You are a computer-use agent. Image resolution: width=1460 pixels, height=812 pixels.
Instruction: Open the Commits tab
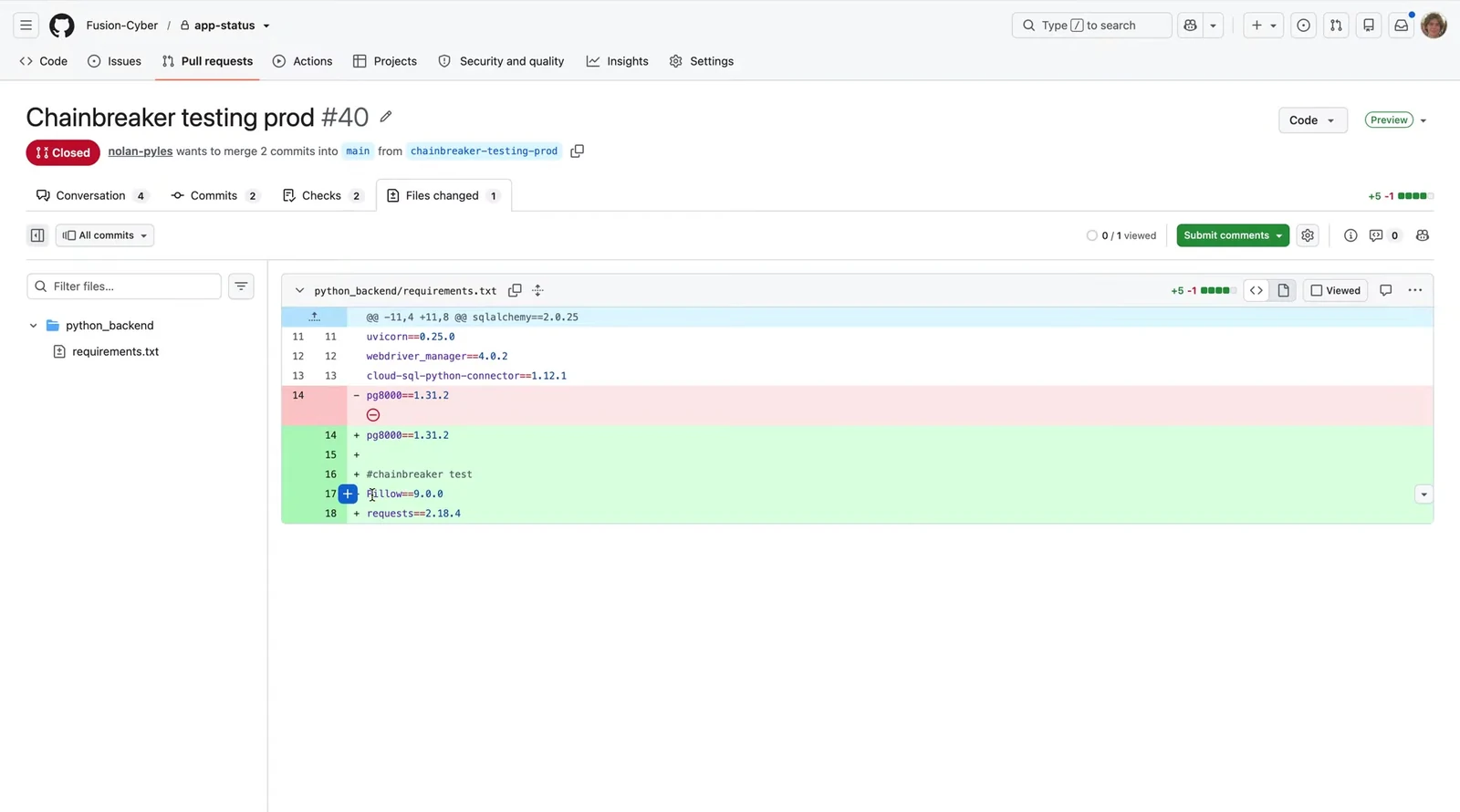pyautogui.click(x=215, y=195)
